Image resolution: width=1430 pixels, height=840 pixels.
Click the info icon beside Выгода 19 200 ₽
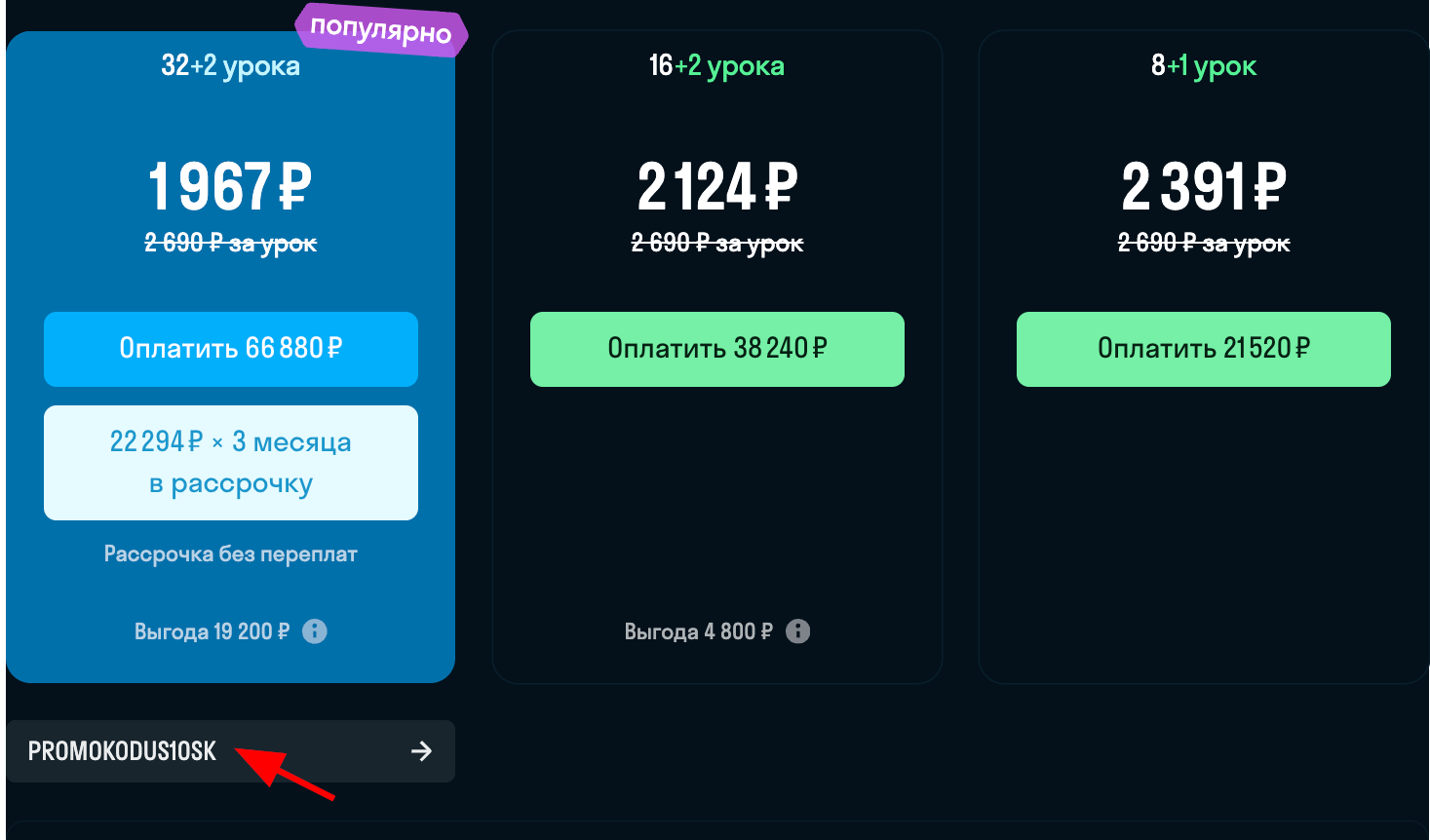[314, 631]
